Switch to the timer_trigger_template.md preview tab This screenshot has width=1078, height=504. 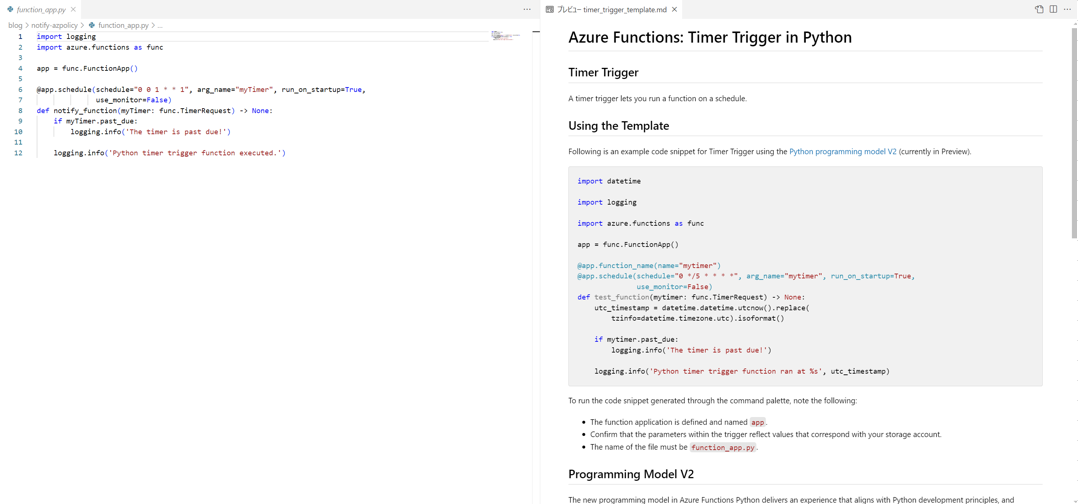tap(612, 10)
